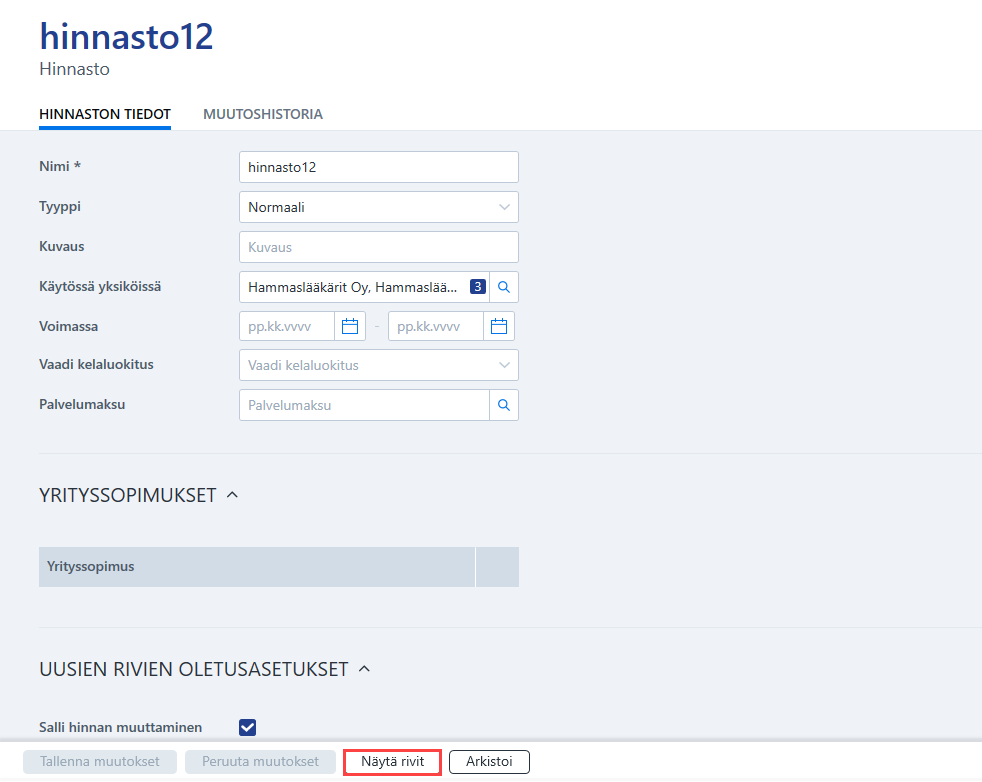Uncheck Salli hinnan muuttaminen checkbox
Viewport: 982px width, 782px height.
(x=247, y=728)
